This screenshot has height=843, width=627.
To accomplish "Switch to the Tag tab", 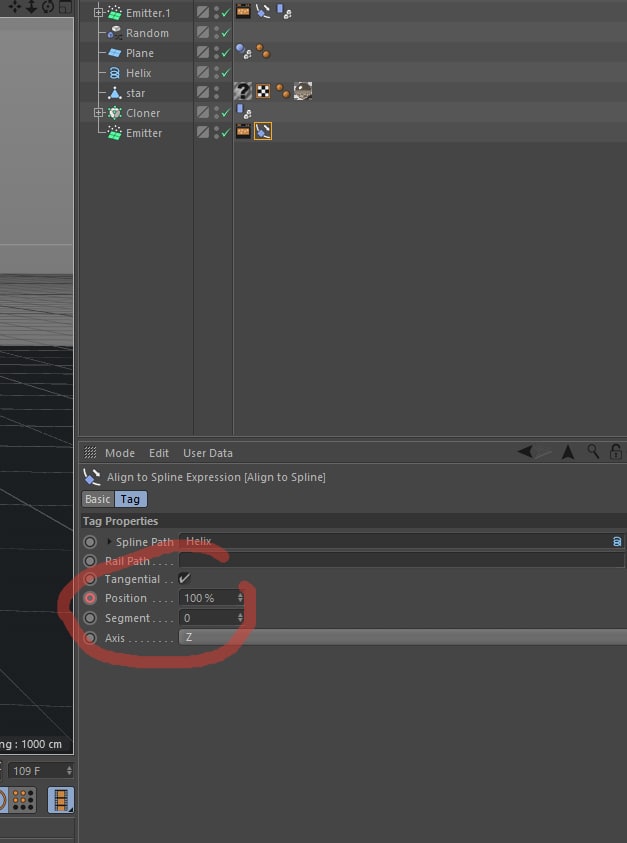I will pyautogui.click(x=130, y=499).
